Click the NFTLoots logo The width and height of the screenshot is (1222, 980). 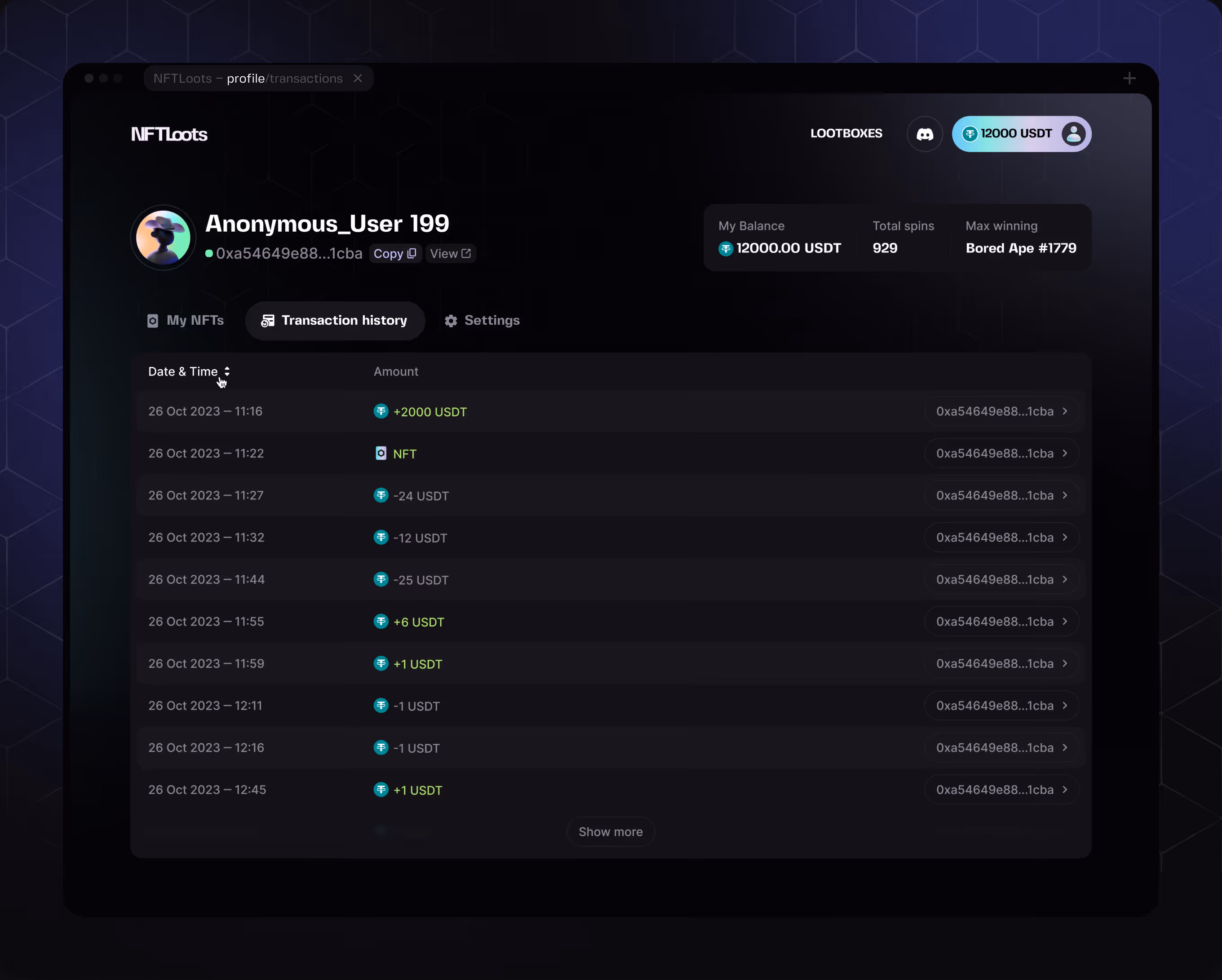[169, 134]
